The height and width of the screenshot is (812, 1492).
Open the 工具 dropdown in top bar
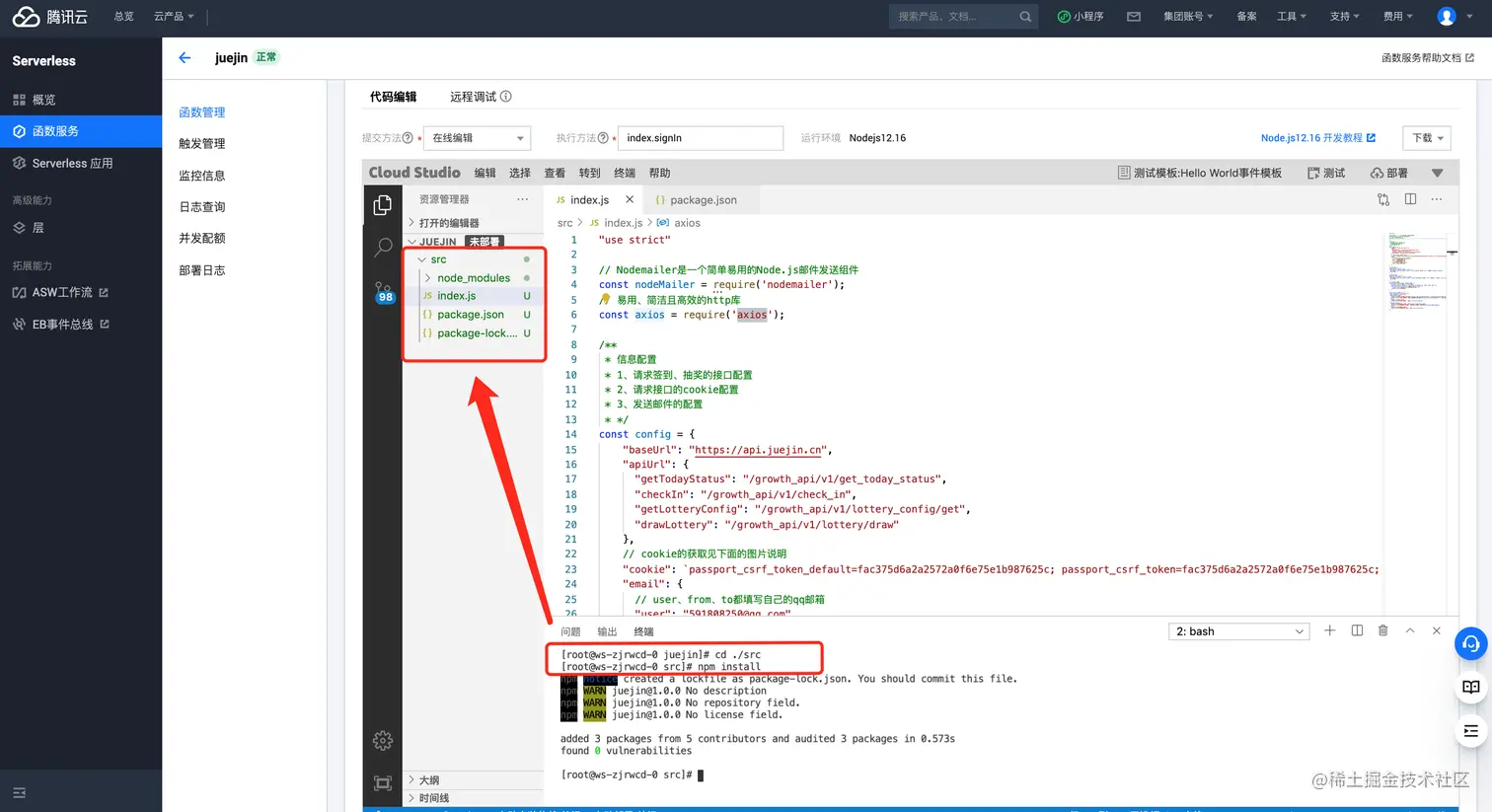[x=1291, y=17]
